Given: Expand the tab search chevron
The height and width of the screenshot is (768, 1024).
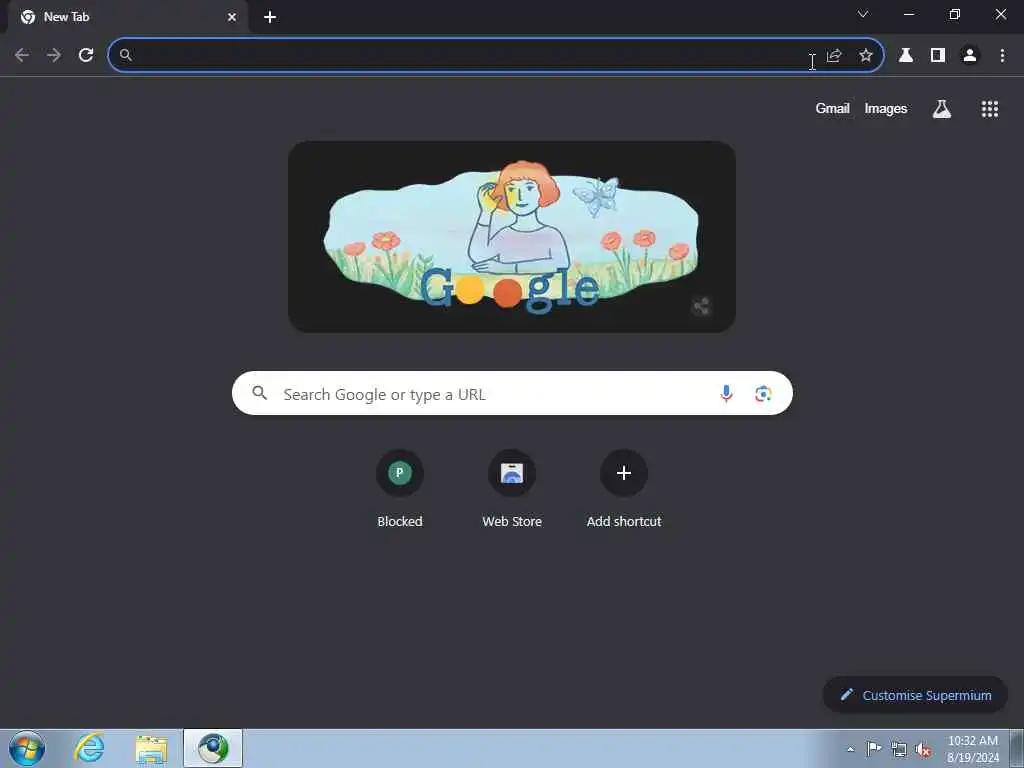Looking at the screenshot, I should (863, 14).
